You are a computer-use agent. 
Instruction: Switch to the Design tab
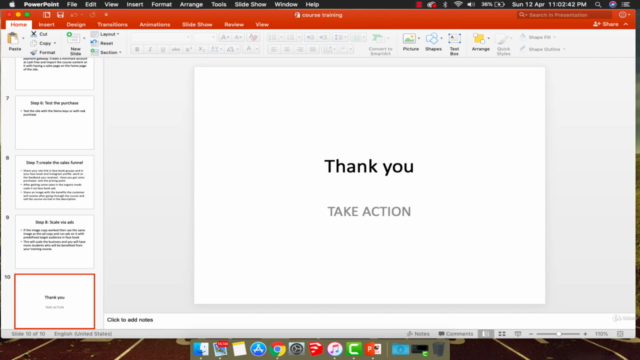pyautogui.click(x=76, y=24)
